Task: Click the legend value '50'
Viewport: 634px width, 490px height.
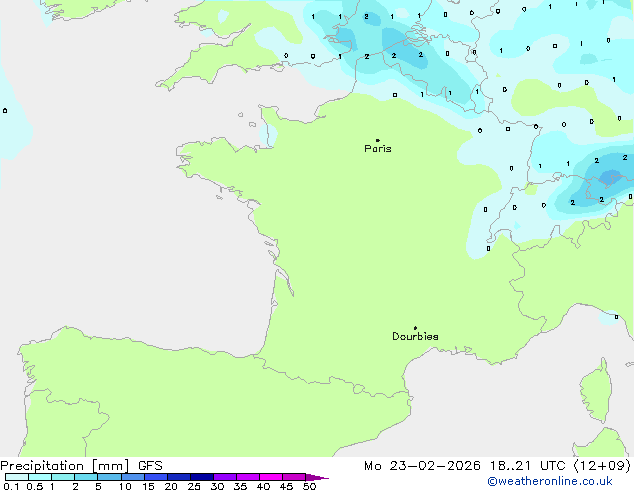Action: tap(310, 486)
